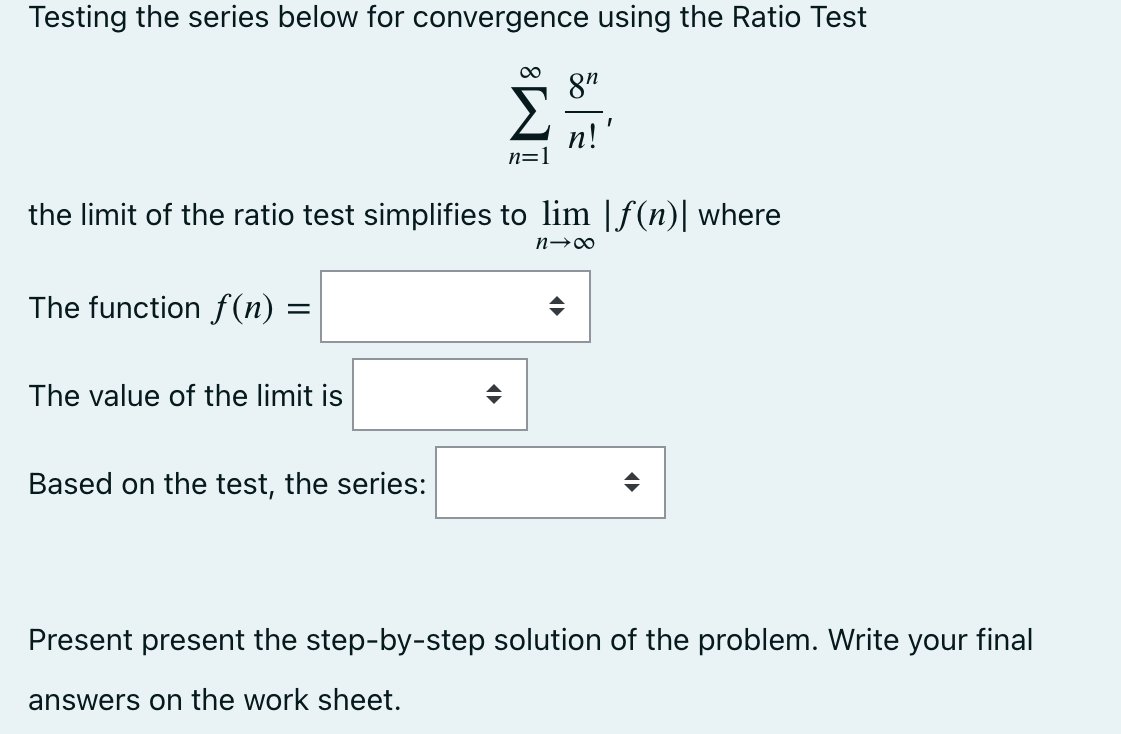Click the fraction 8^n over n! in the formula
This screenshot has height=734, width=1121.
click(583, 112)
